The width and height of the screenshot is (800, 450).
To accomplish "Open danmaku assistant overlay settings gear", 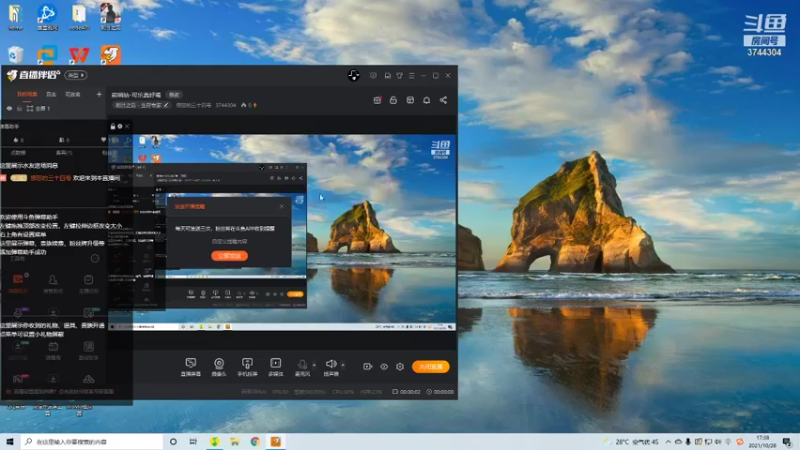I will click(120, 126).
